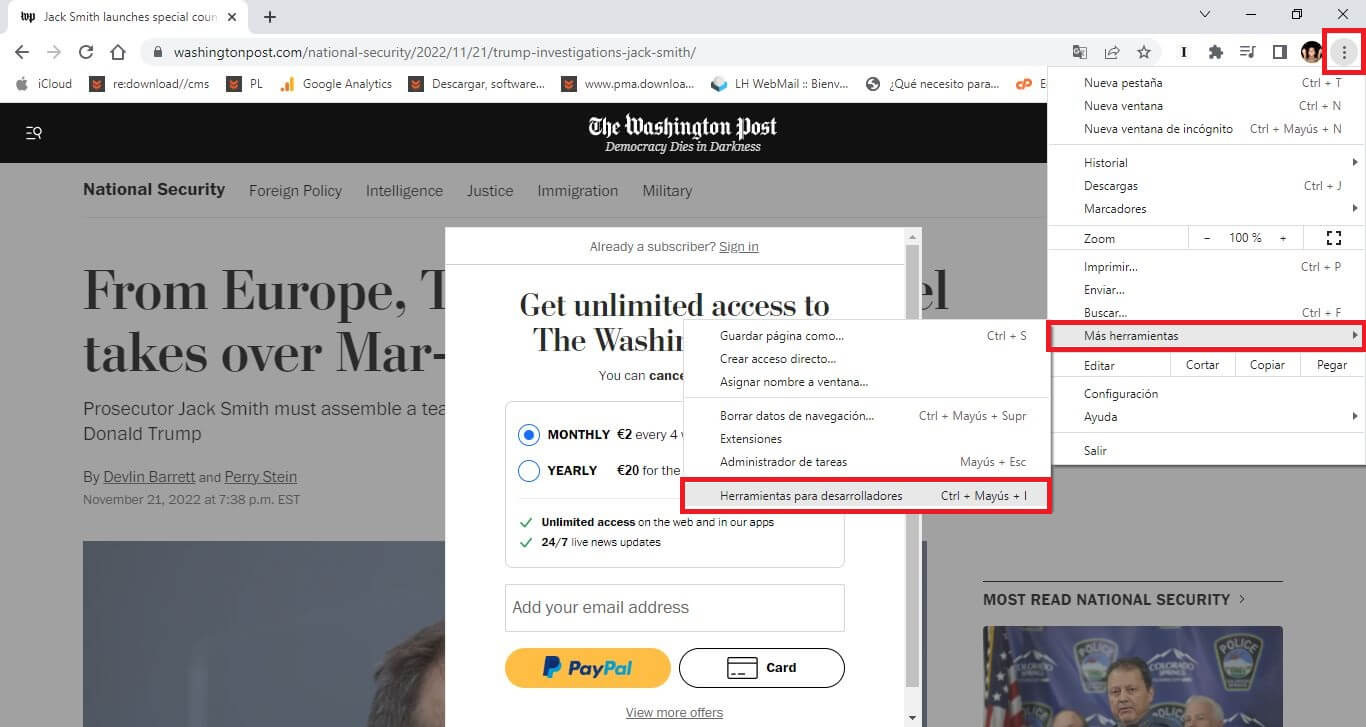1366x727 pixels.
Task: Expand the Marcadores submenu
Action: (x=1206, y=209)
